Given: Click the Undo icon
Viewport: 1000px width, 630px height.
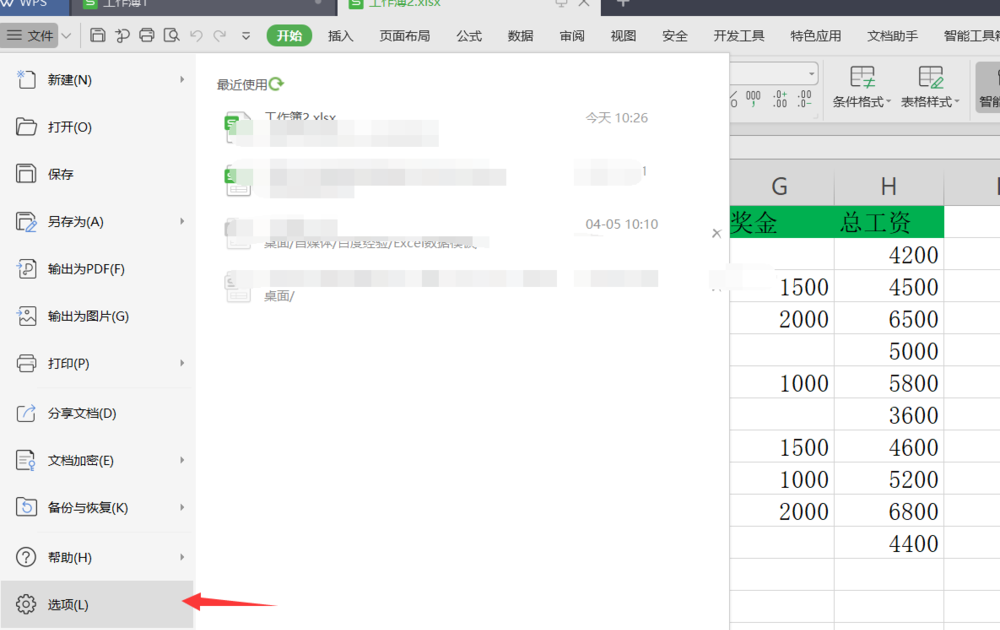Looking at the screenshot, I should pyautogui.click(x=197, y=34).
